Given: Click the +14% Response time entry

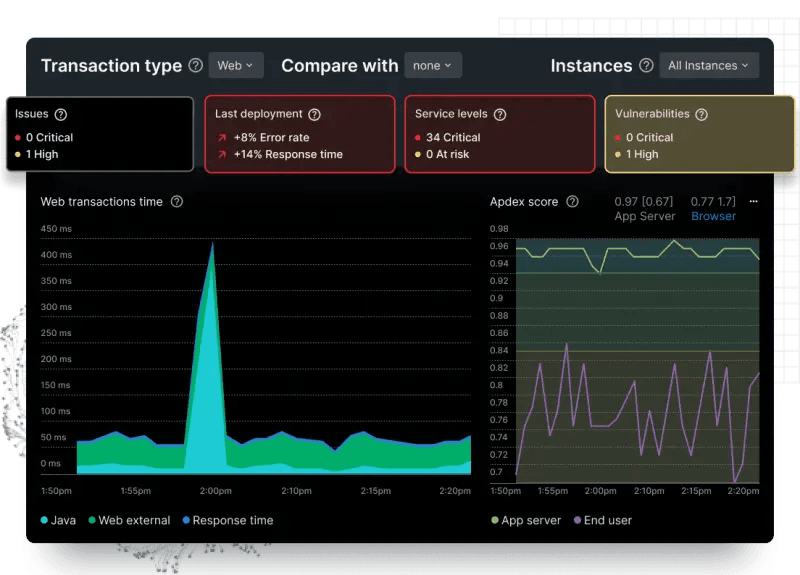Looking at the screenshot, I should (x=280, y=154).
